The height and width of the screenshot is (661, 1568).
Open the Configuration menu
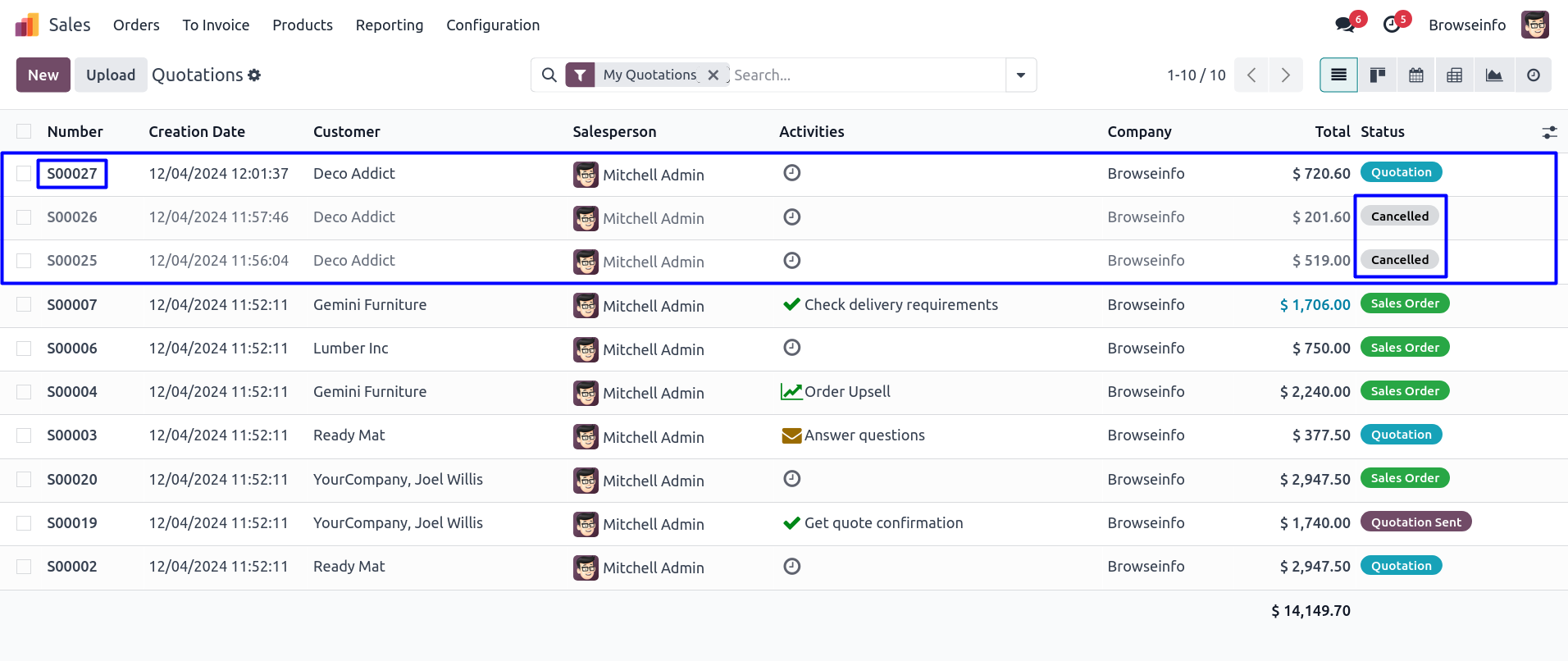click(493, 25)
